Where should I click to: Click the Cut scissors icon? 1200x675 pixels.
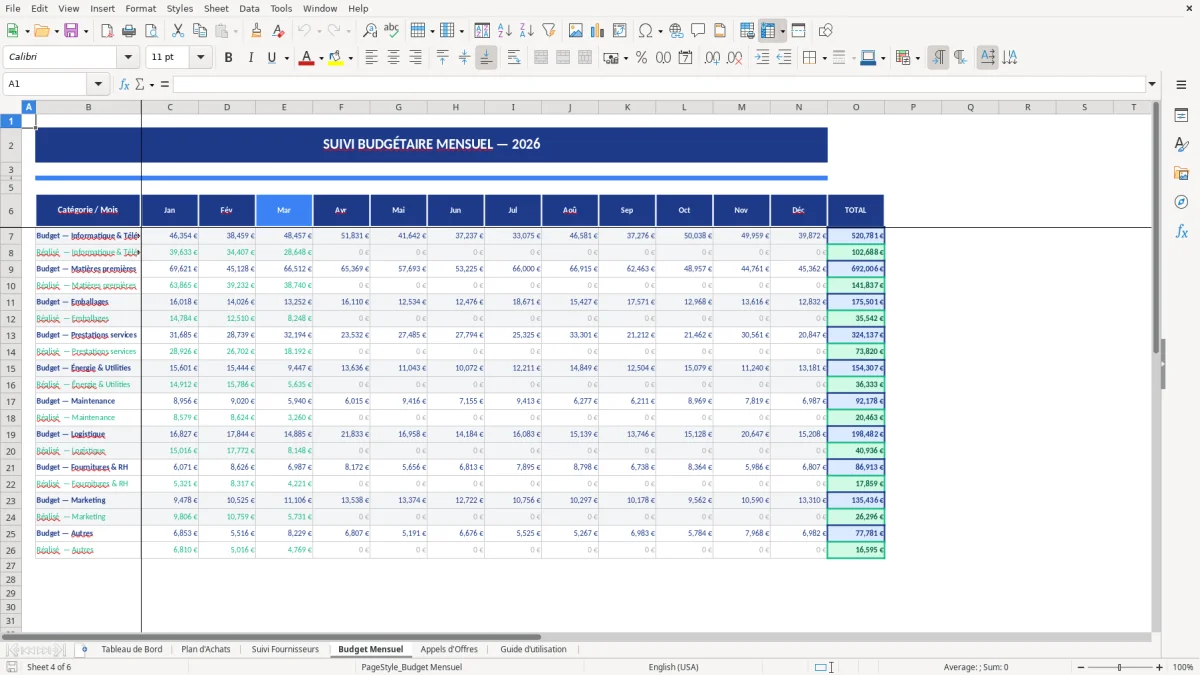(177, 31)
